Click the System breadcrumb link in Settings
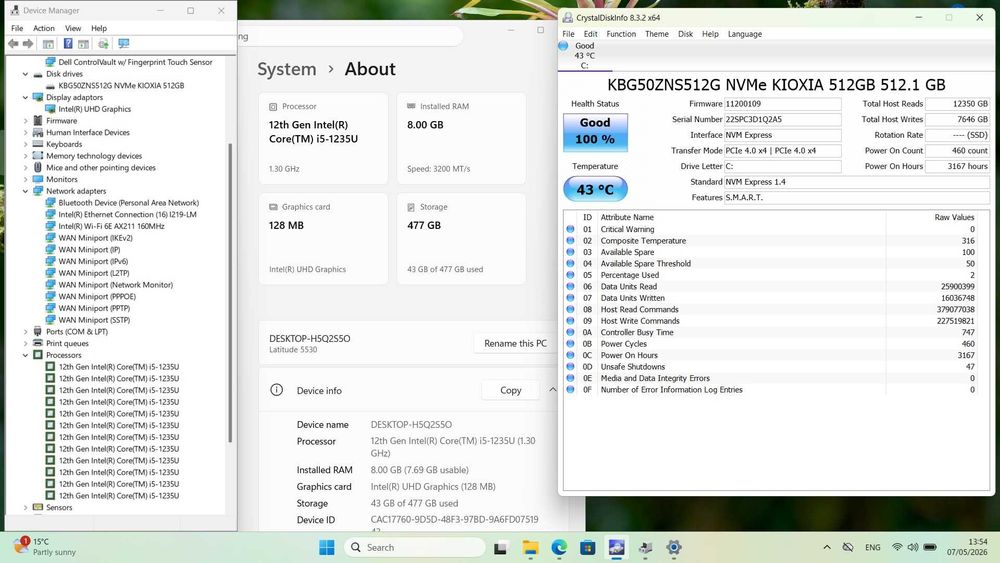Screen dimensions: 1000x563 pos(286,69)
